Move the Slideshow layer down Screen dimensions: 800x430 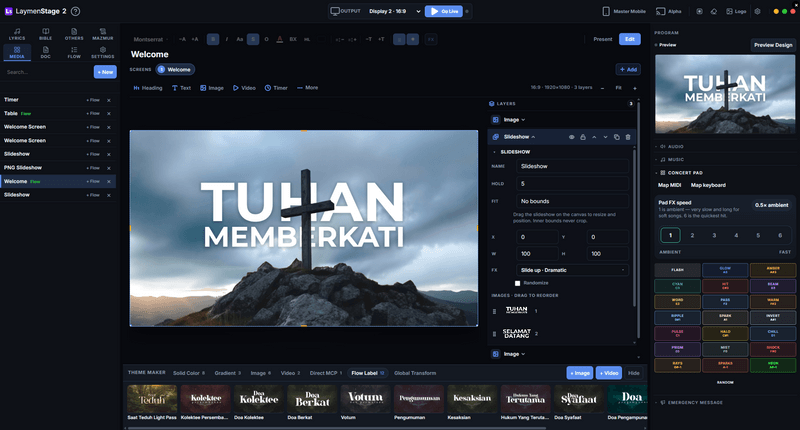tap(605, 137)
